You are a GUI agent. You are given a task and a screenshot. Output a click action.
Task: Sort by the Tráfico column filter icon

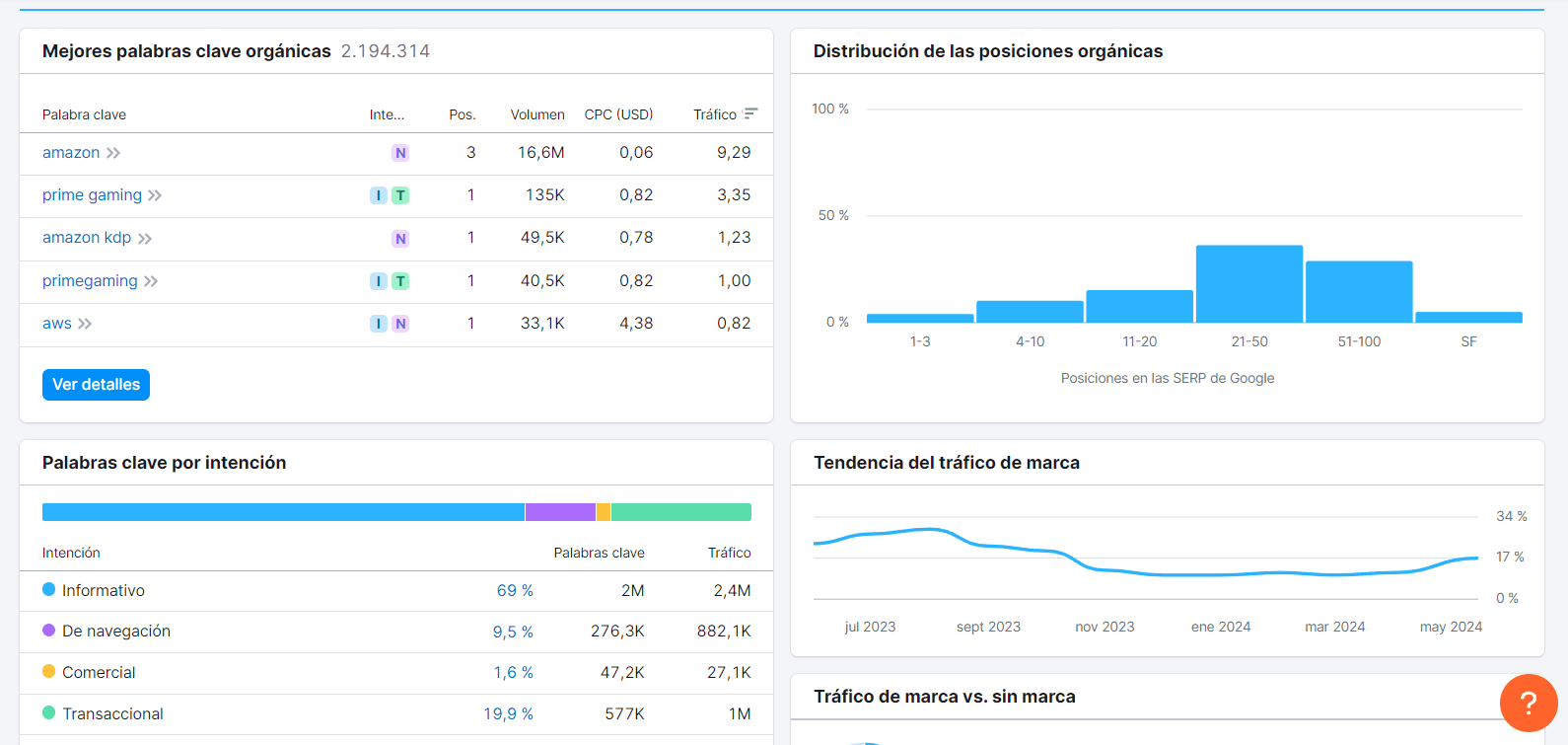pos(750,114)
